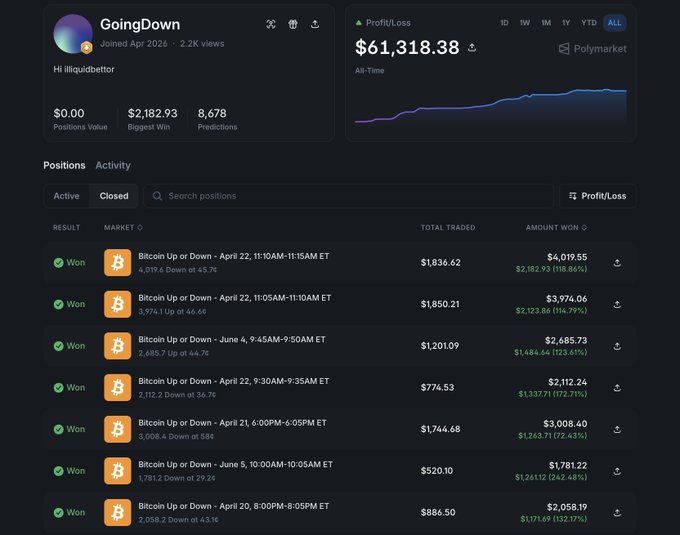This screenshot has height=535, width=680.
Task: Open market Bitcoin Up or Down April 22, 11:05AM-11:10AM
Action: click(x=235, y=298)
